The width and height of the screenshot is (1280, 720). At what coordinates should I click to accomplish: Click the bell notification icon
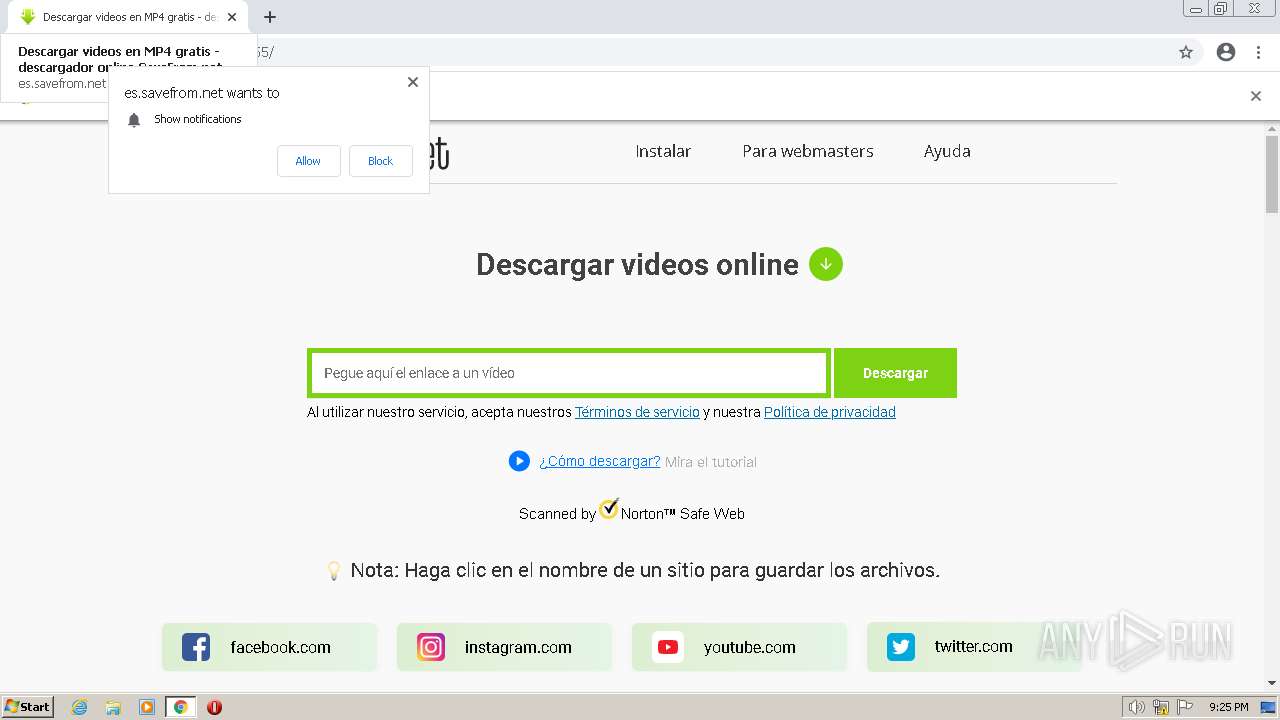pyautogui.click(x=134, y=120)
